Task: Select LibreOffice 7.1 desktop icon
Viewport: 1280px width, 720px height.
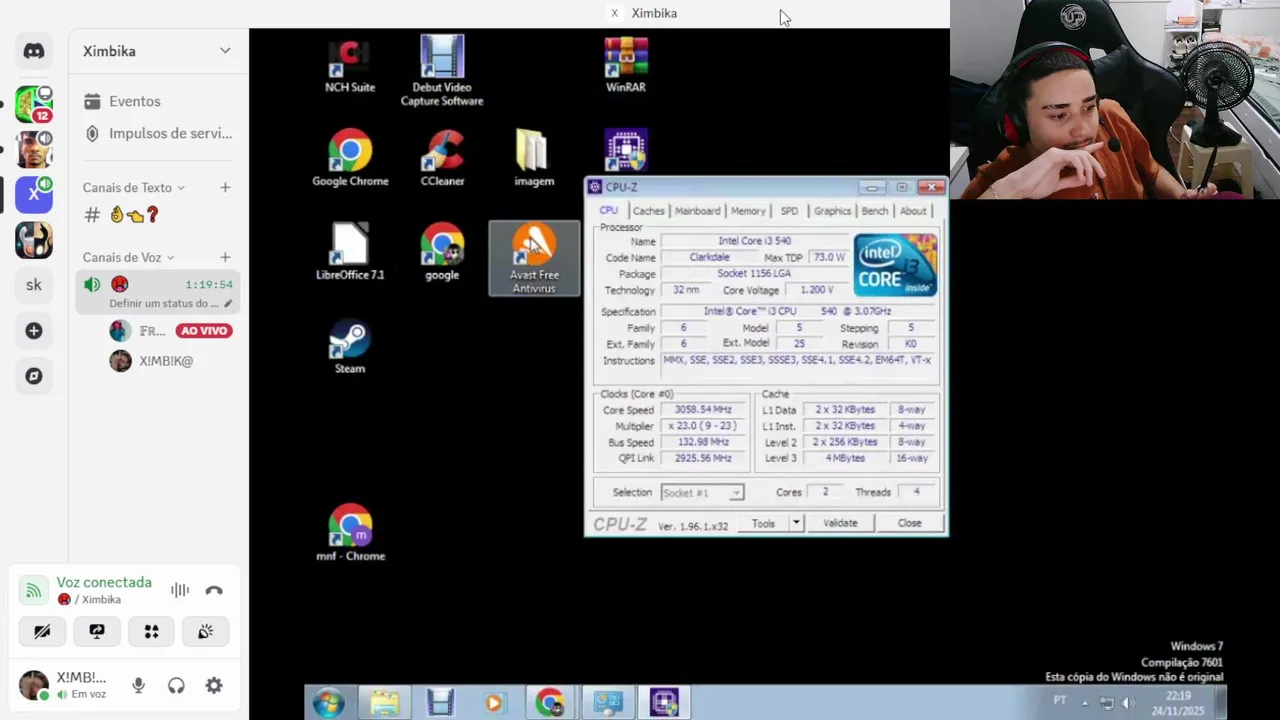Action: (x=350, y=252)
